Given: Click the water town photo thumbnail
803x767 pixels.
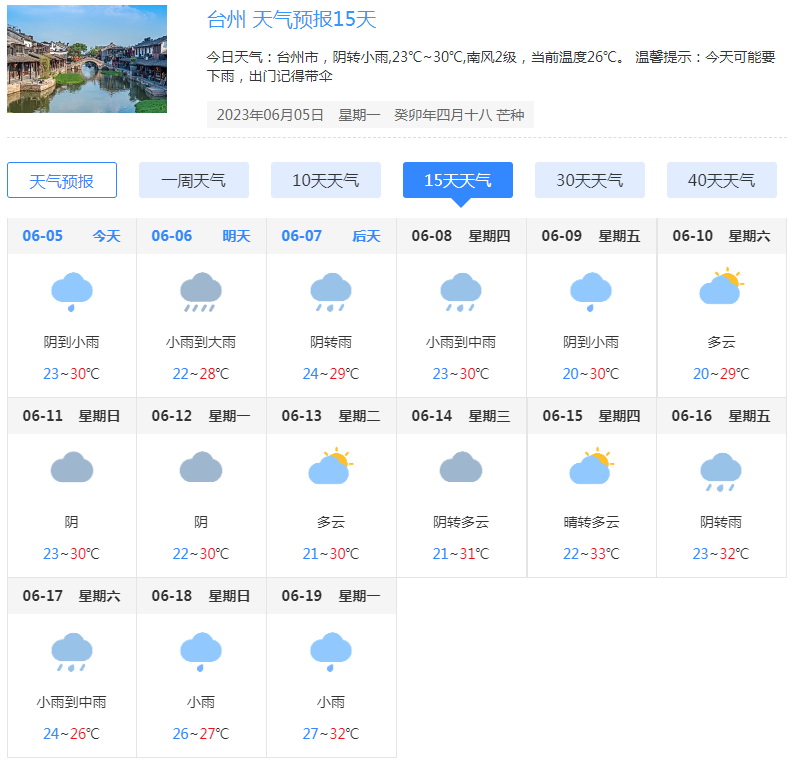Looking at the screenshot, I should coord(87,59).
